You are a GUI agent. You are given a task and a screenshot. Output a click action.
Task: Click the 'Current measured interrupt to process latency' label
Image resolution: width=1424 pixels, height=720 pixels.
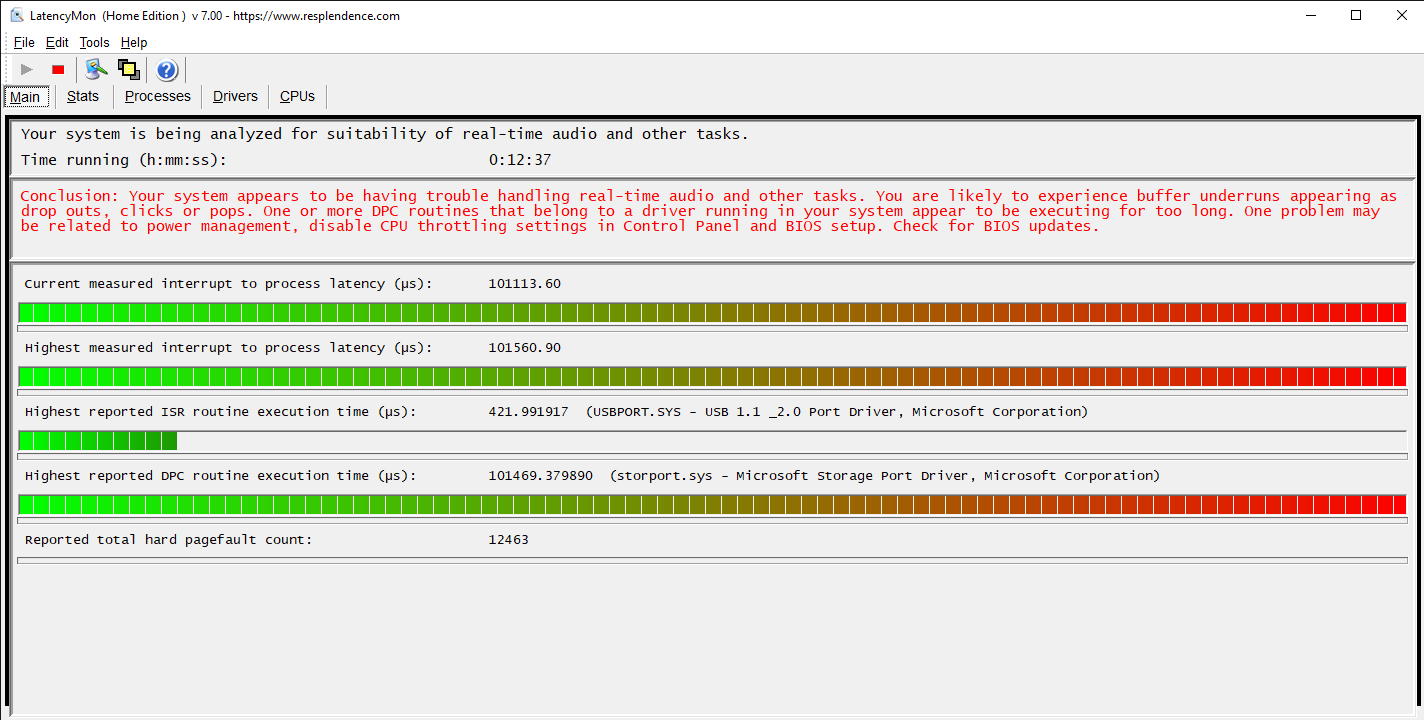[x=229, y=284]
